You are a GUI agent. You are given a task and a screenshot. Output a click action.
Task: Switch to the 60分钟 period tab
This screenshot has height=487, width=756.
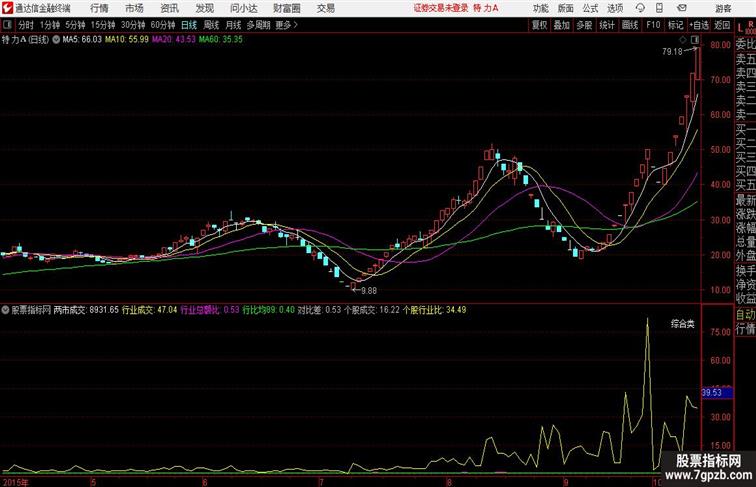point(163,25)
